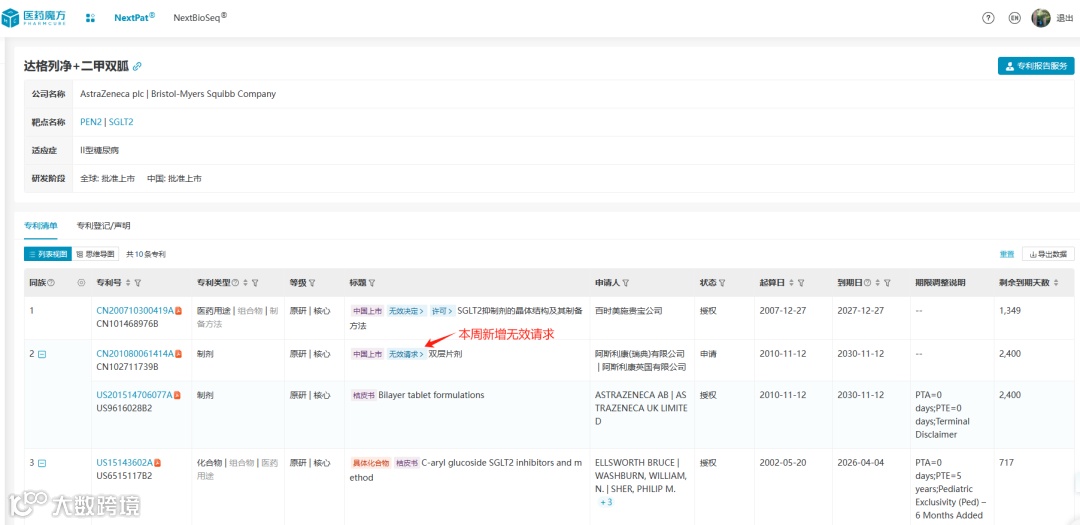This screenshot has width=1080, height=525.
Task: Open patent CN201080061414A link
Action: [134, 354]
